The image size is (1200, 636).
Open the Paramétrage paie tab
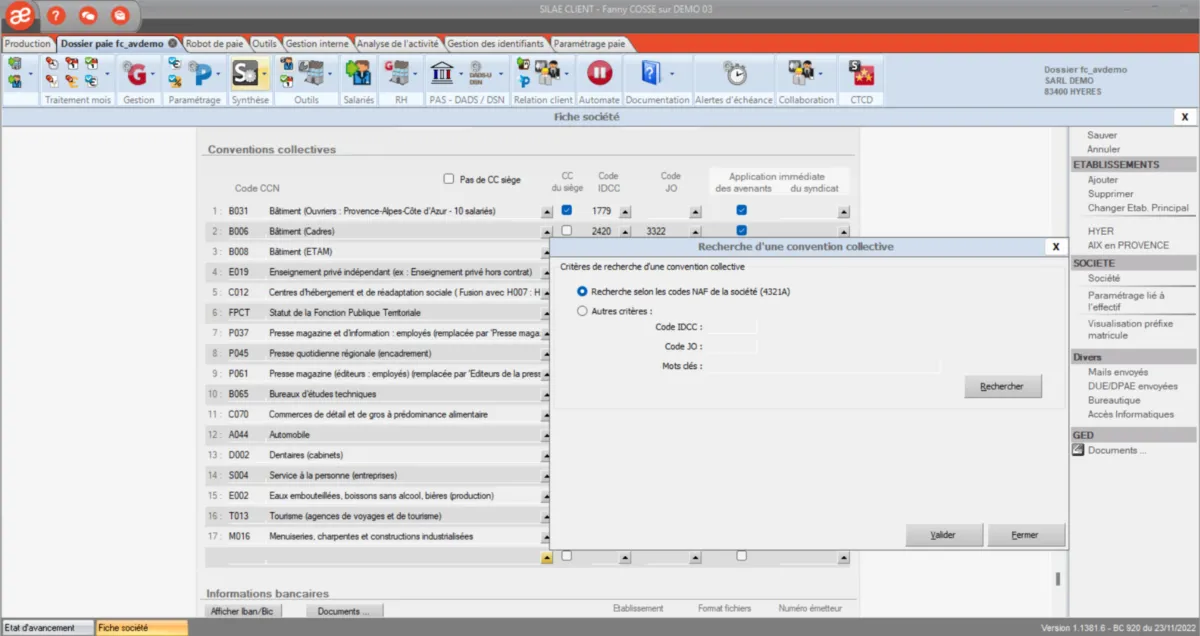589,44
